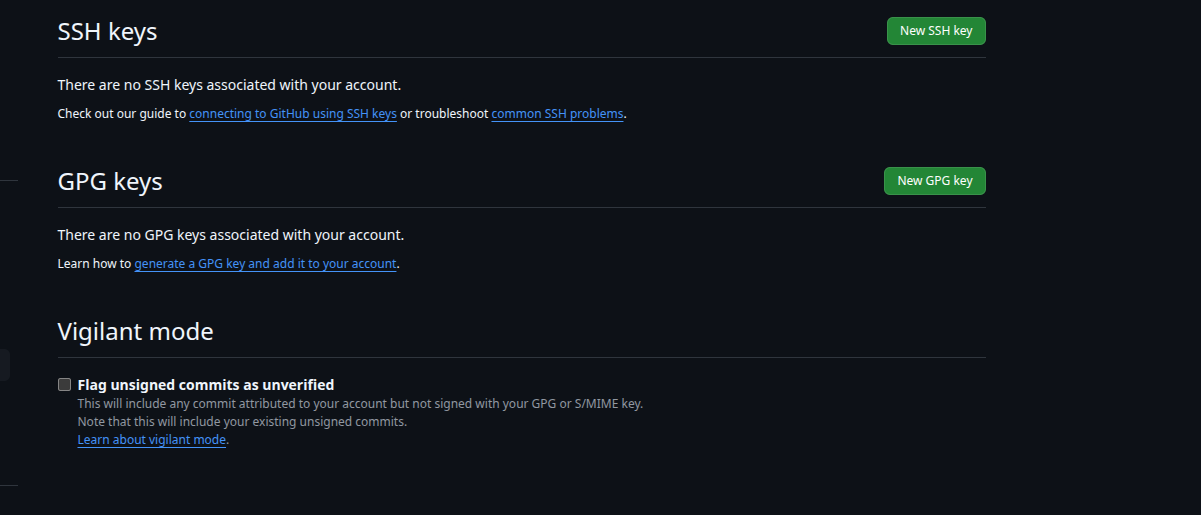Click the divider line under Vigilant mode heading

(x=521, y=357)
